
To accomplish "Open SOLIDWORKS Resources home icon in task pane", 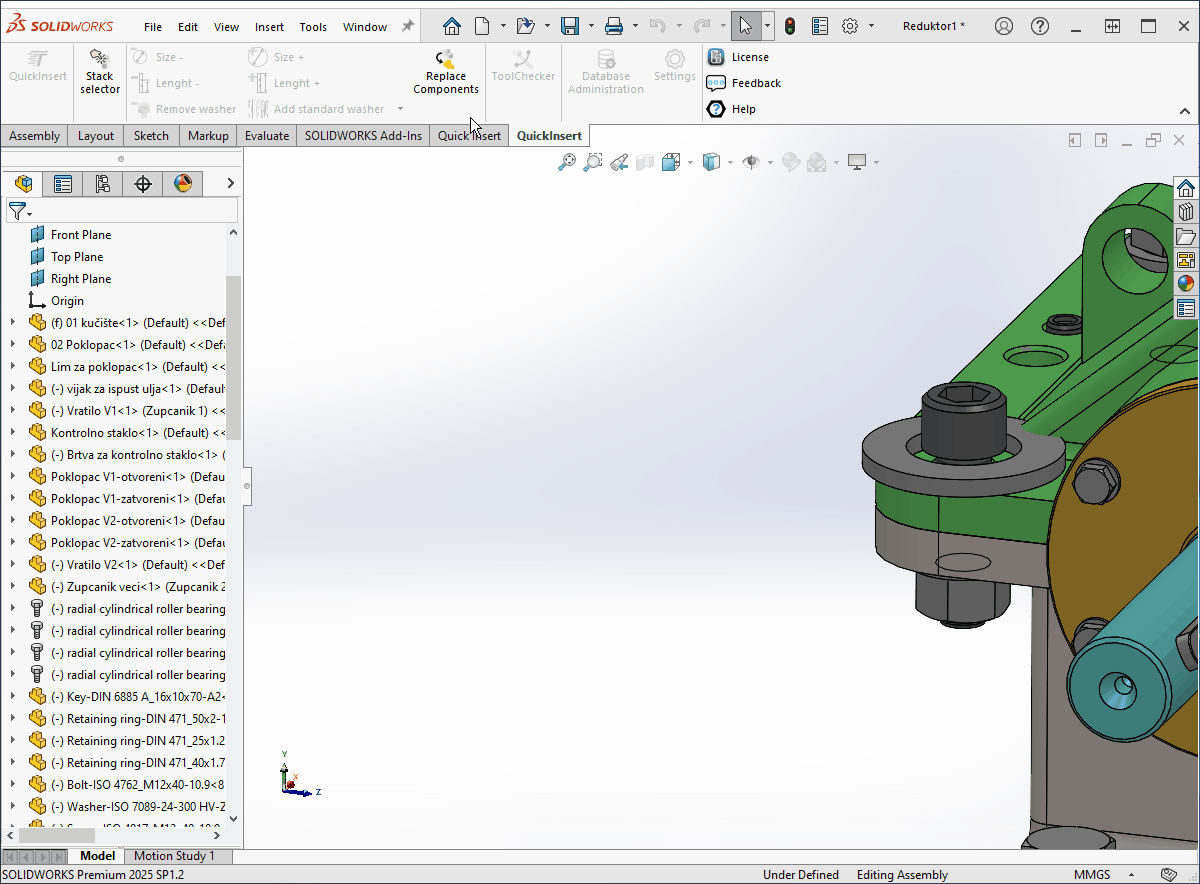I will (x=1186, y=188).
